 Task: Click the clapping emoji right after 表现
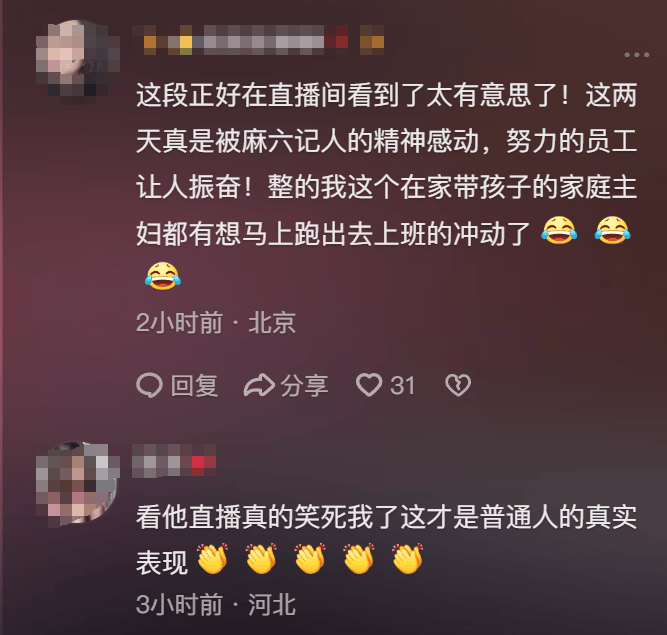pyautogui.click(x=213, y=558)
